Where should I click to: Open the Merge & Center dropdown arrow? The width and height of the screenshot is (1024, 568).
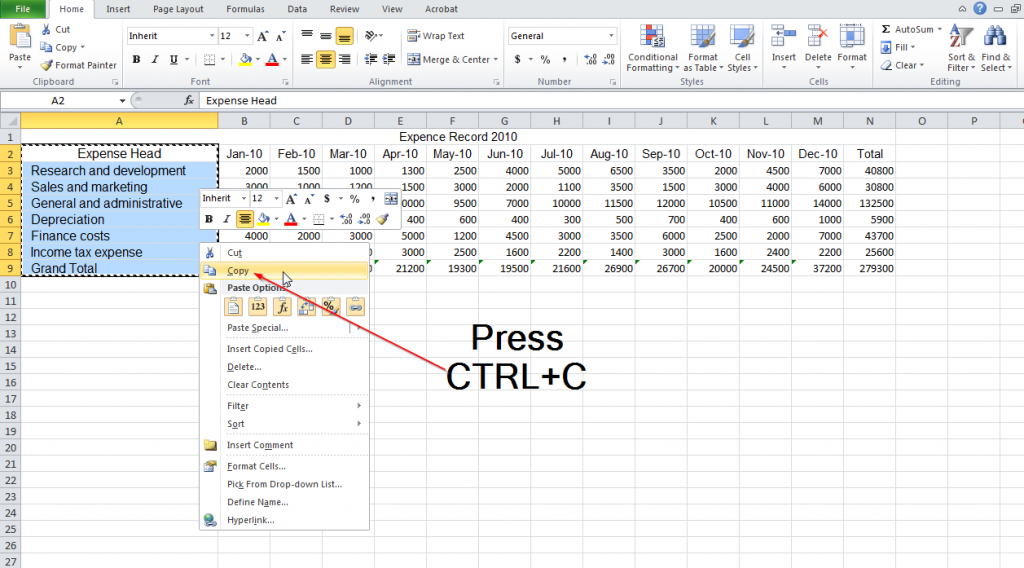(x=496, y=59)
